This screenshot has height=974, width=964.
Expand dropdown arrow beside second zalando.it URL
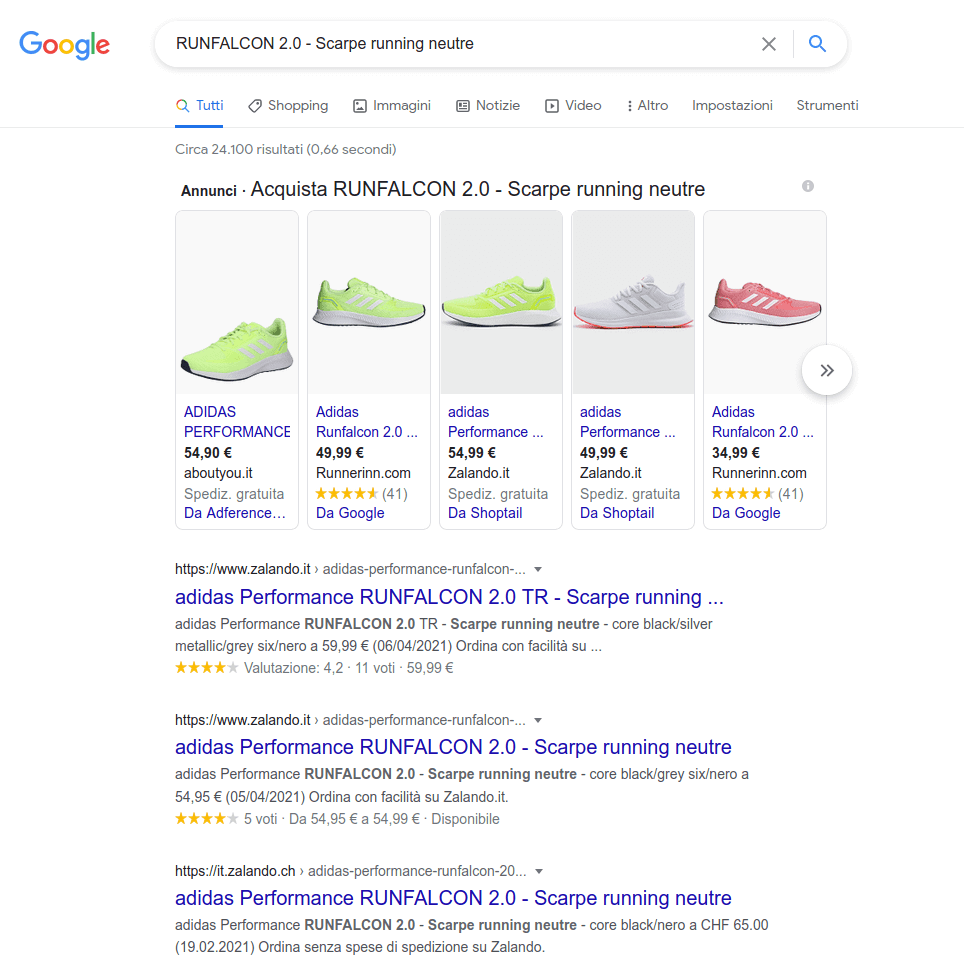tap(539, 720)
